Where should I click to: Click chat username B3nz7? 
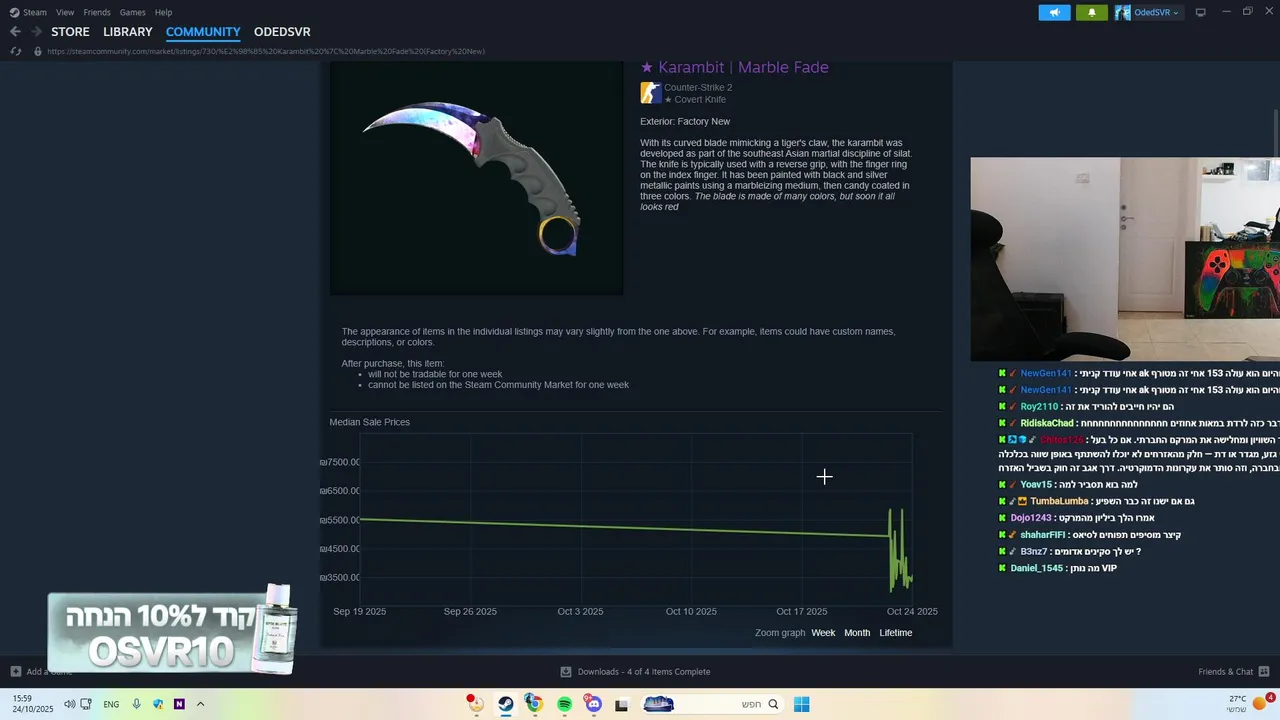(x=1034, y=551)
